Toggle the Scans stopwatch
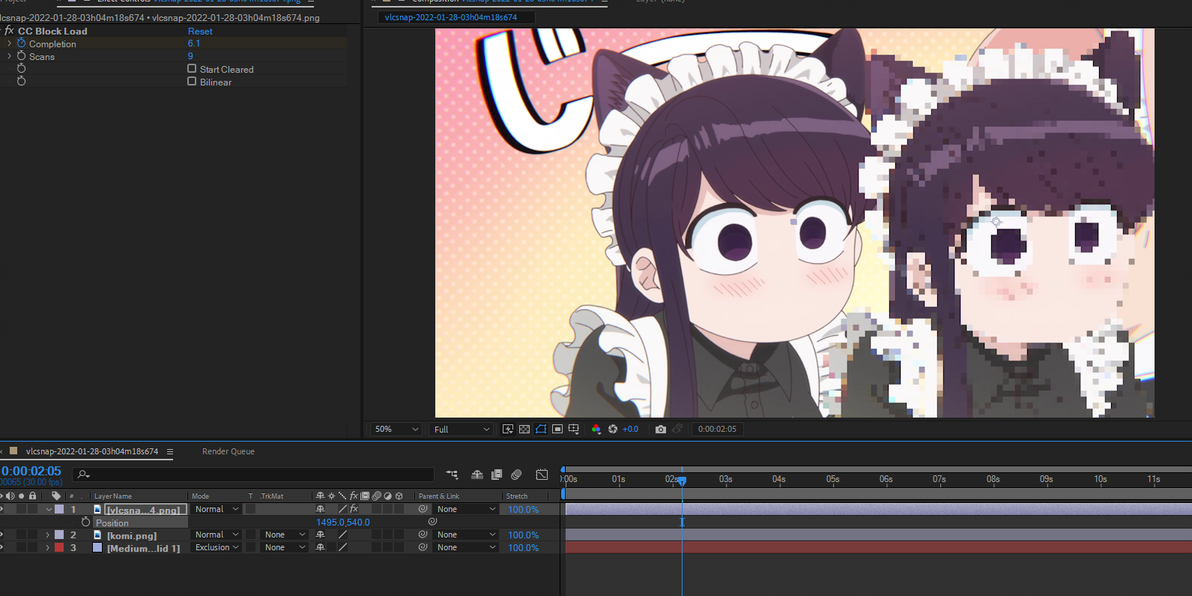 point(21,56)
